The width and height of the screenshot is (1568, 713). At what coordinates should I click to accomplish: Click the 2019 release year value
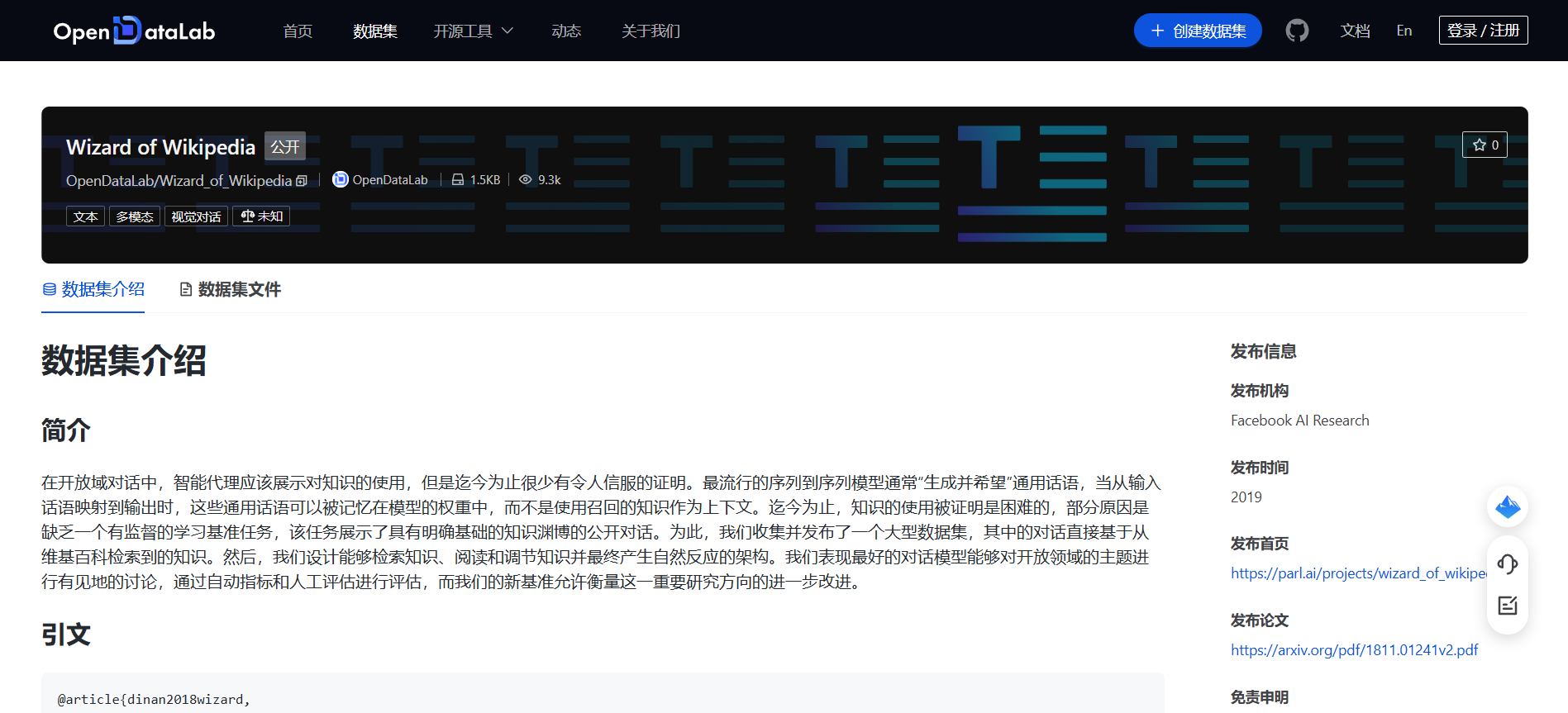1246,497
